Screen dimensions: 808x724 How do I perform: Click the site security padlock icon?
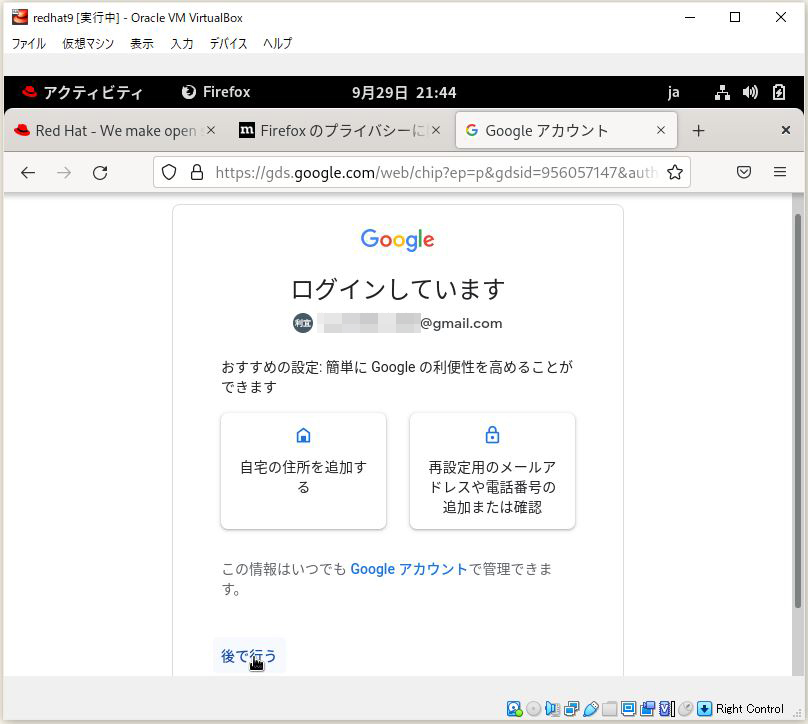[197, 172]
